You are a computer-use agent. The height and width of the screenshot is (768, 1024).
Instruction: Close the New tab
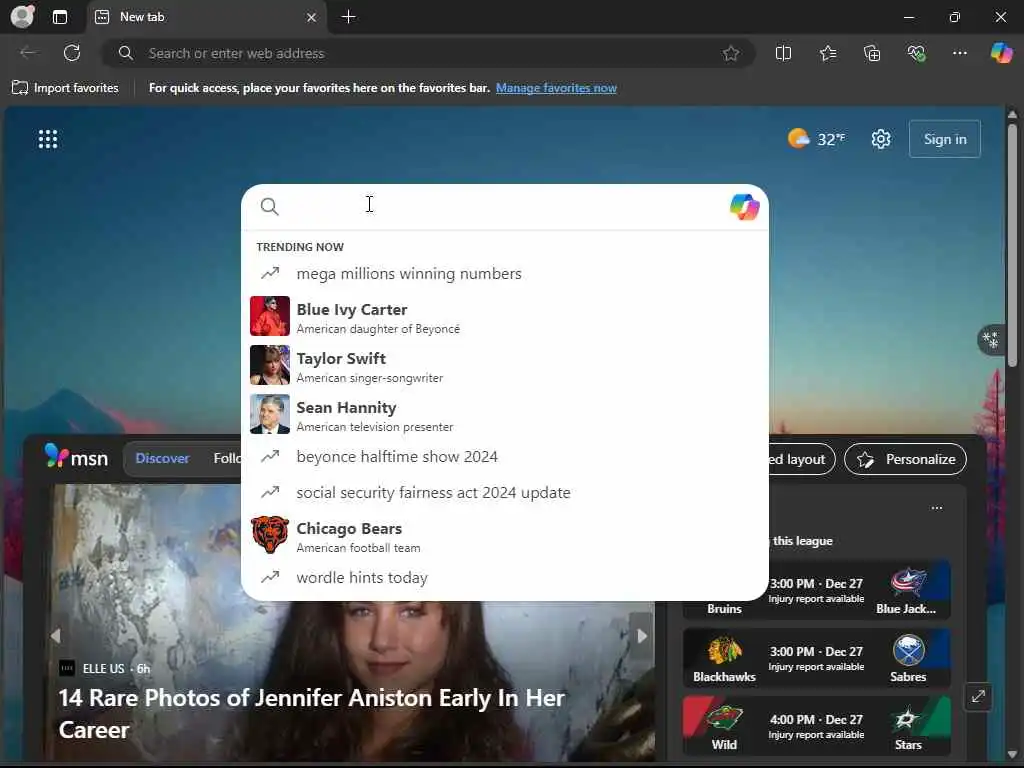tap(312, 18)
